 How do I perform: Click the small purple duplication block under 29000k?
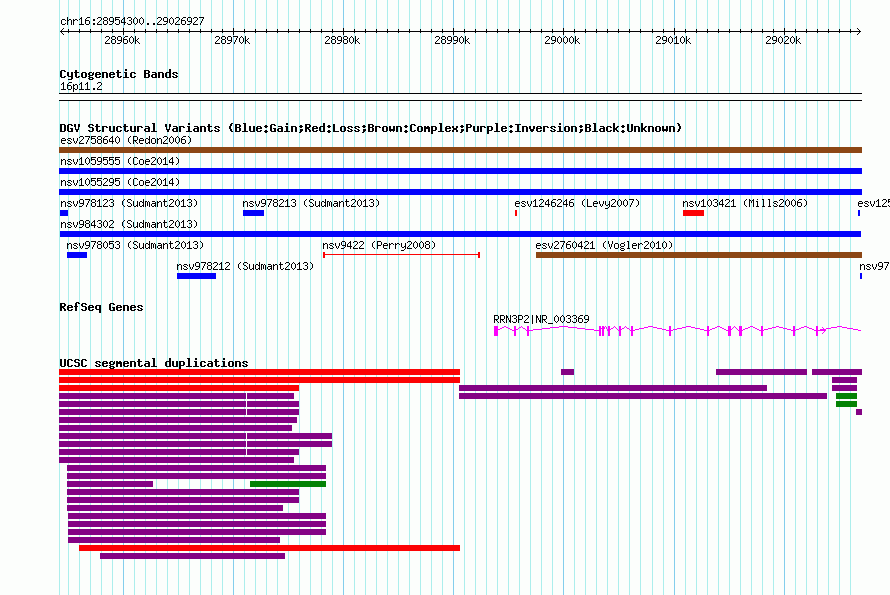point(567,372)
